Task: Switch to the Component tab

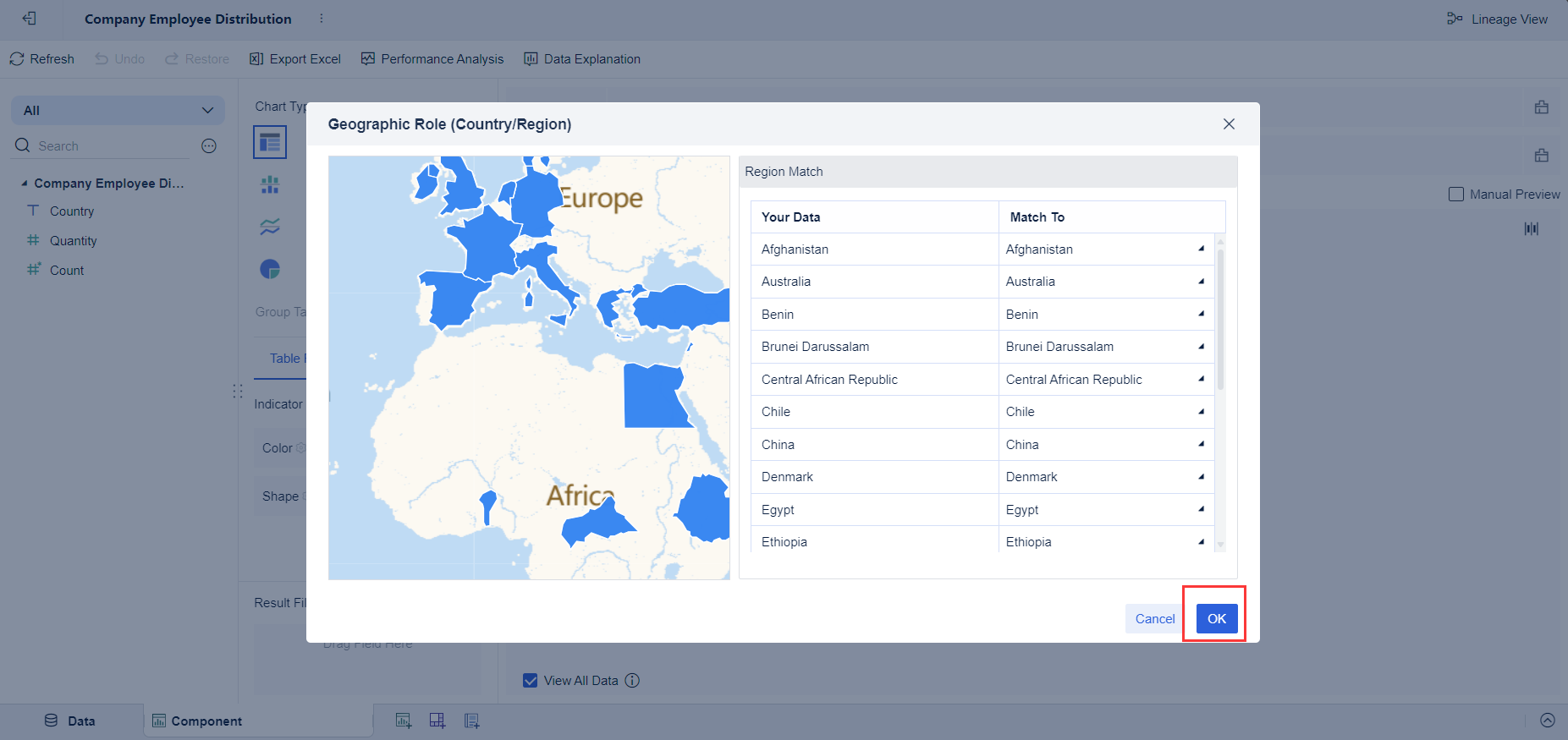Action: pos(197,721)
